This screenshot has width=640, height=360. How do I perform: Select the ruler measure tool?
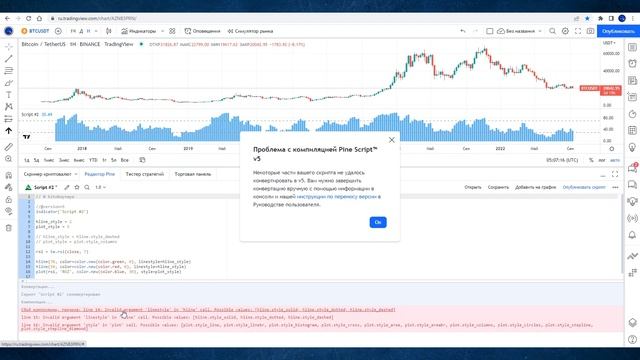(x=9, y=147)
